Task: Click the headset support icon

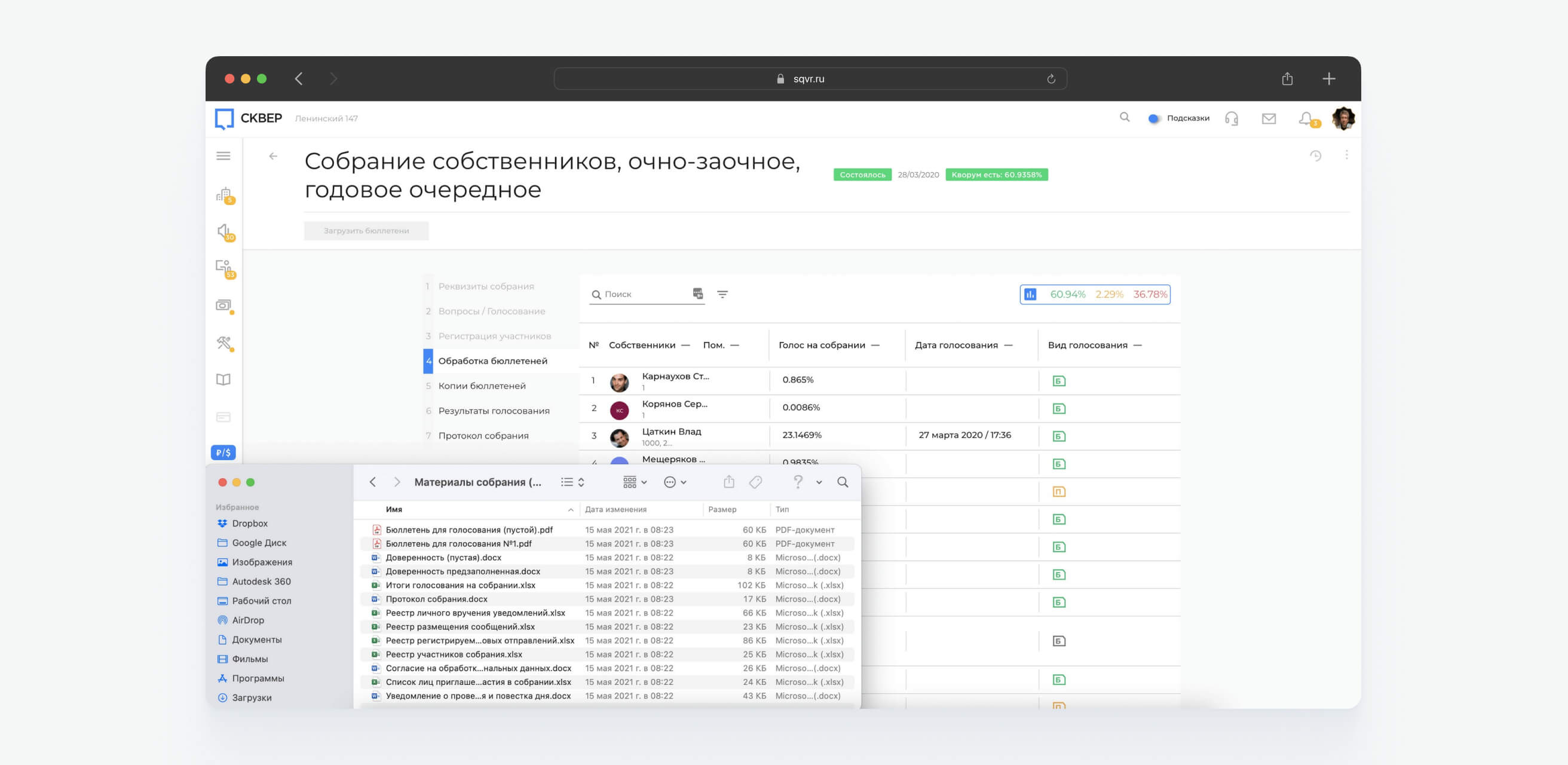Action: click(1232, 119)
